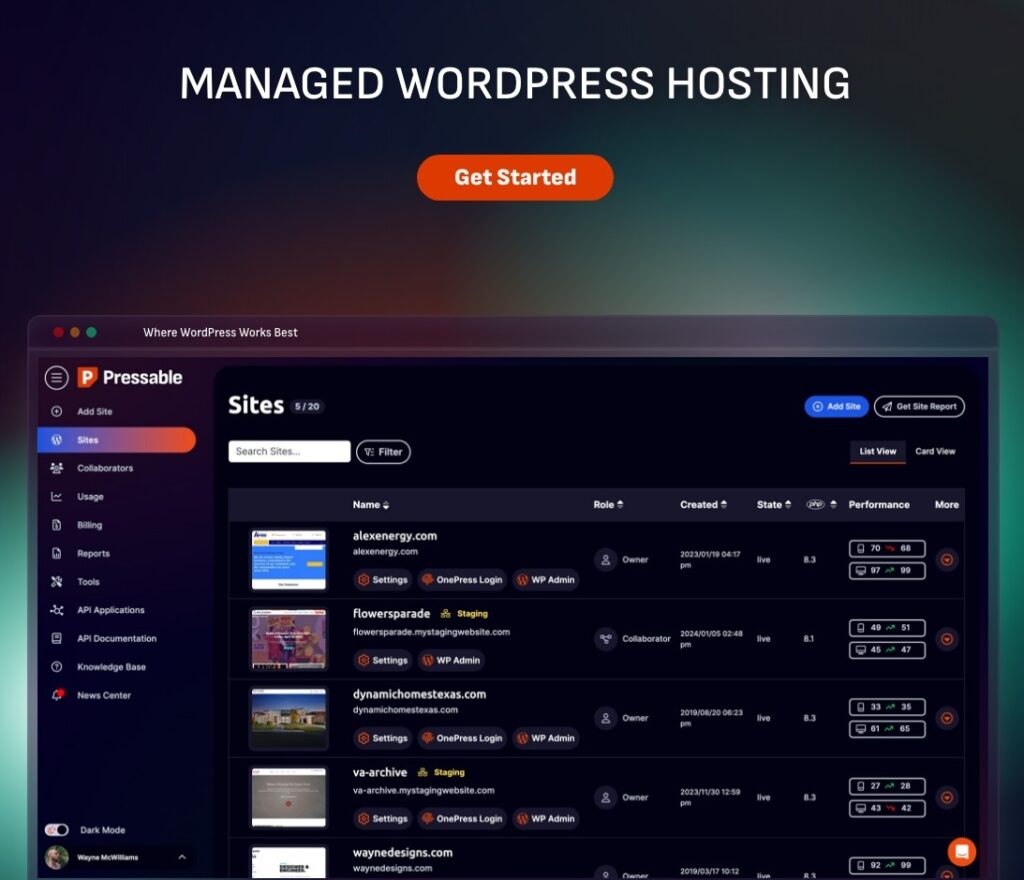Add a new site with Add Site button
1024x880 pixels.
[836, 406]
